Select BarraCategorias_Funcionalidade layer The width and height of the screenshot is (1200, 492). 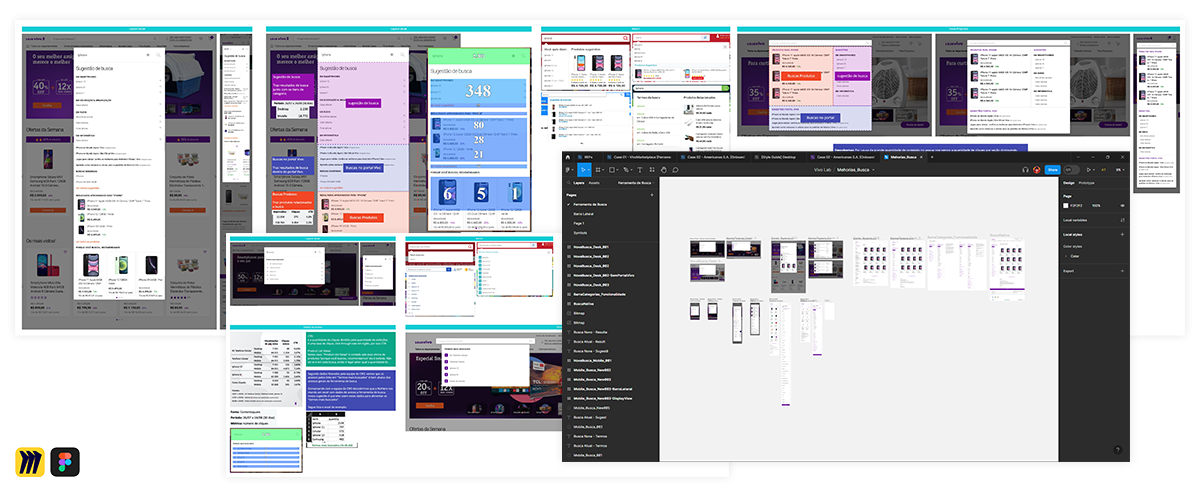click(599, 294)
